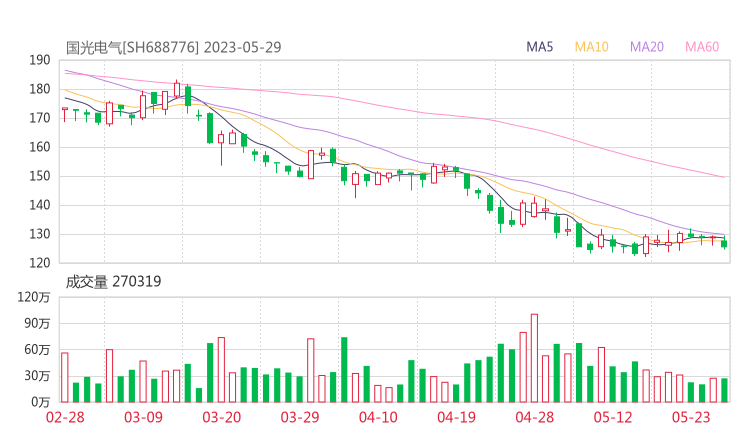Click the 04-19 date label
This screenshot has width=740, height=440.
(456, 417)
